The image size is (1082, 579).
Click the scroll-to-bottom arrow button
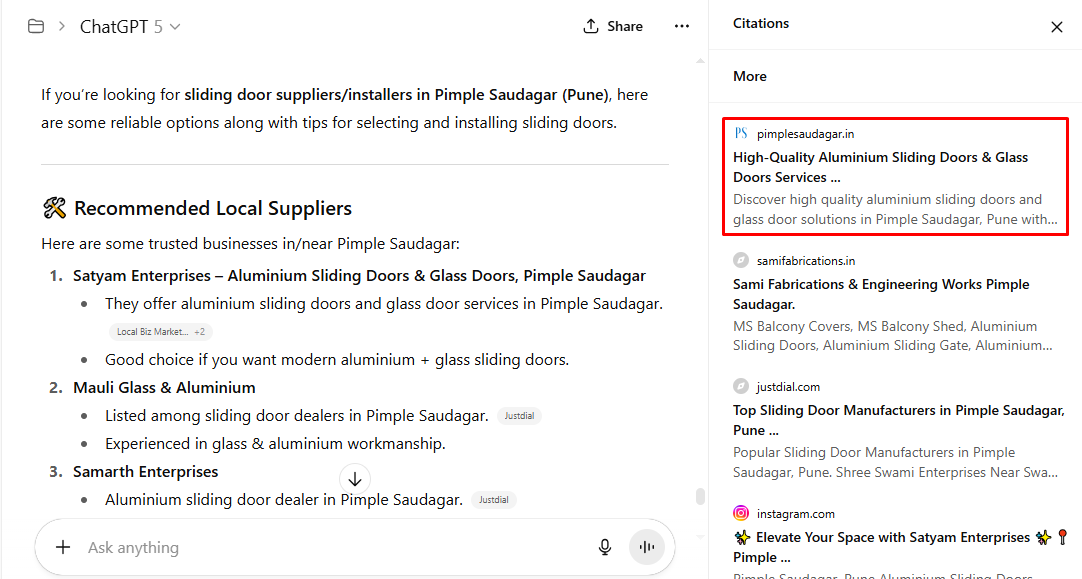[x=355, y=479]
